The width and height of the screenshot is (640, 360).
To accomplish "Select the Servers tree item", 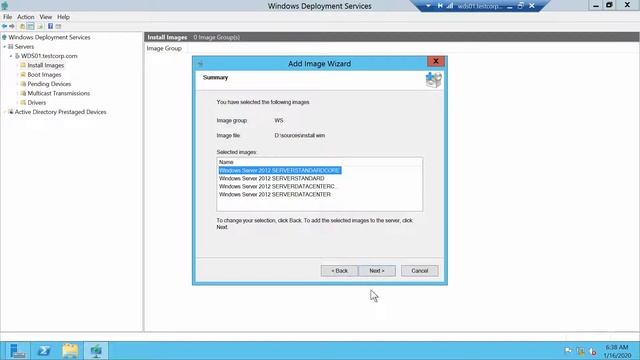I will pyautogui.click(x=24, y=47).
